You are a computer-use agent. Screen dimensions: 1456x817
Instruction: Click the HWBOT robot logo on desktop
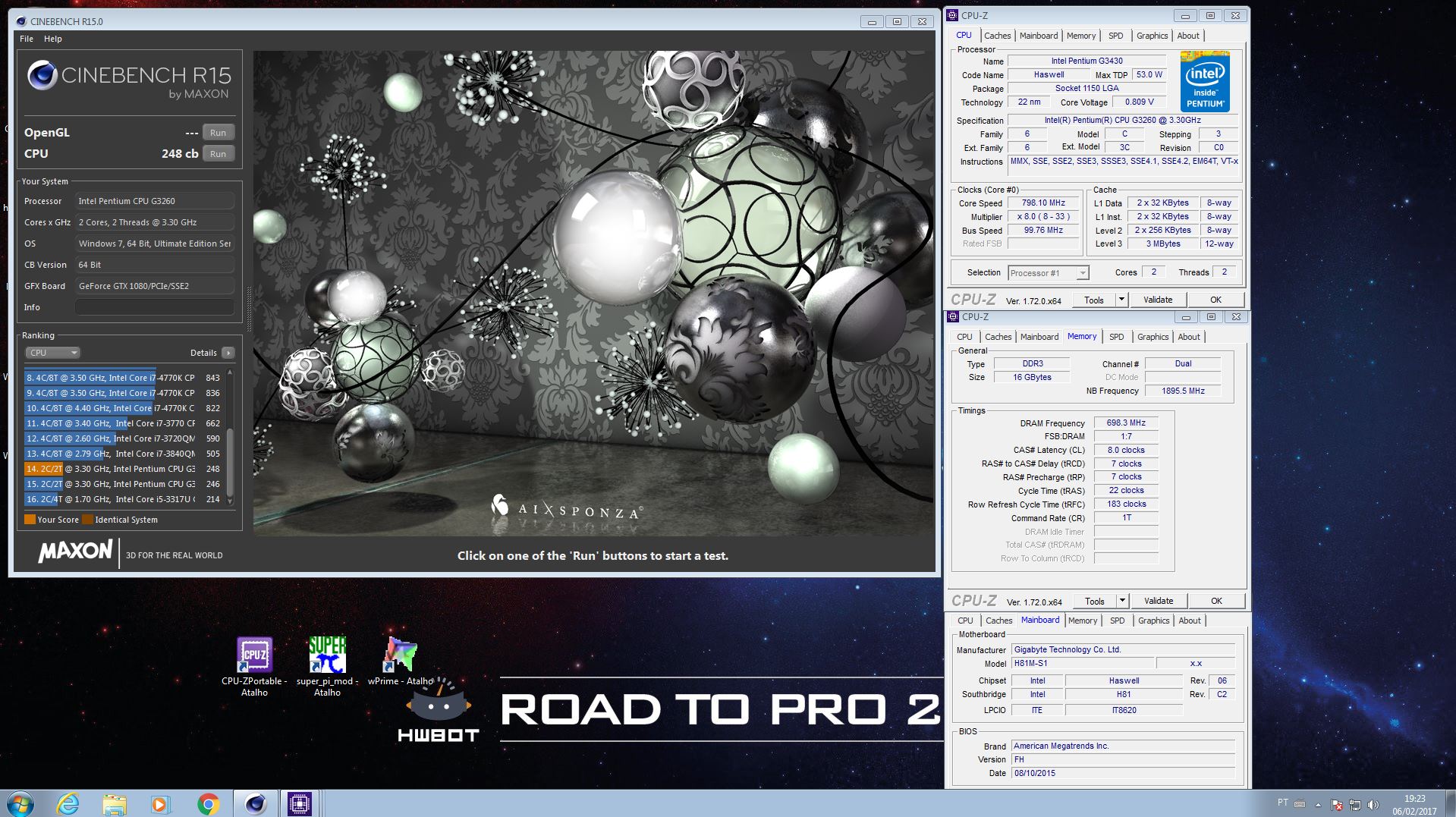(438, 710)
